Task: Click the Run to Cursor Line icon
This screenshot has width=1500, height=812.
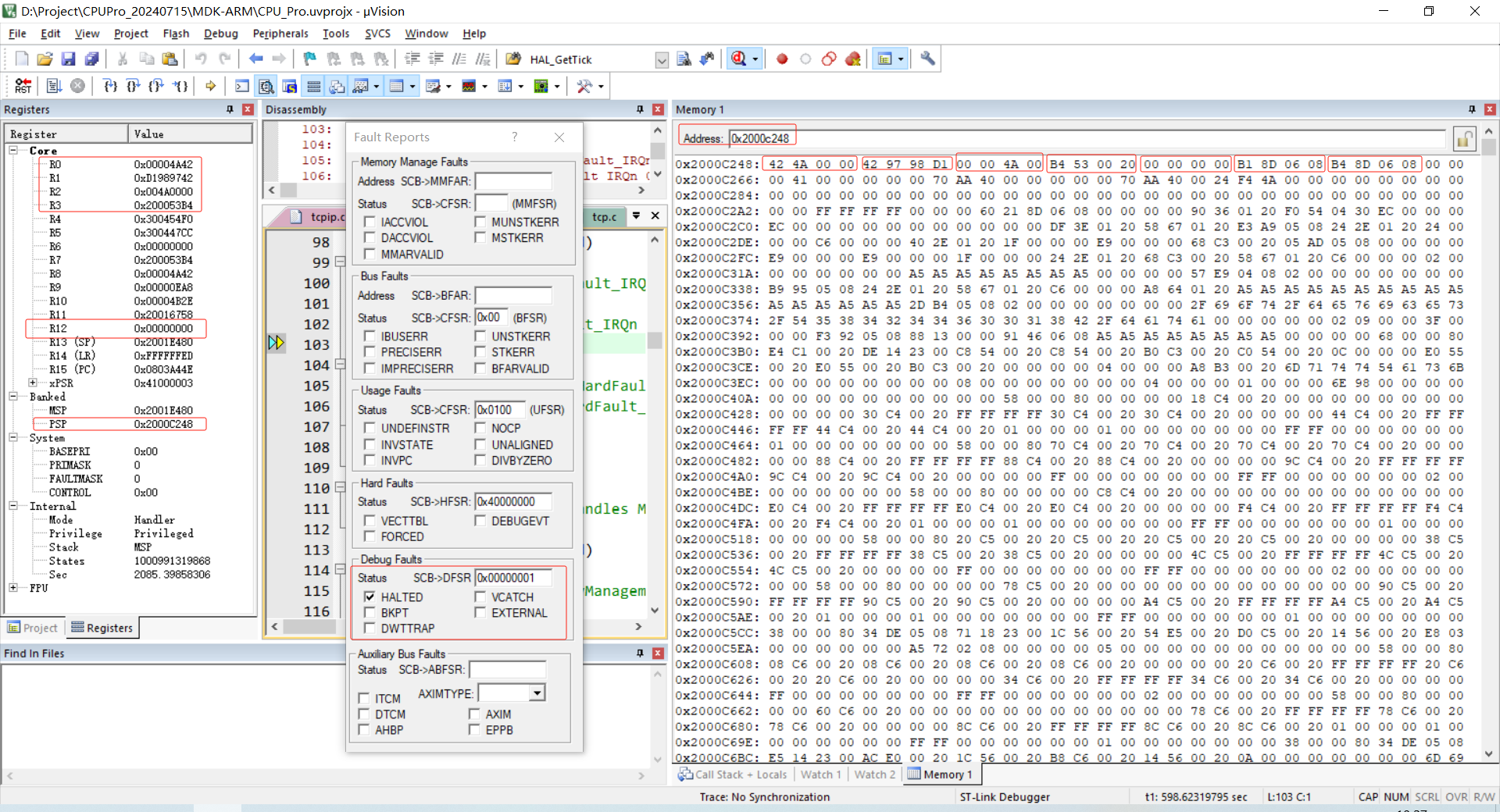Action: point(180,86)
